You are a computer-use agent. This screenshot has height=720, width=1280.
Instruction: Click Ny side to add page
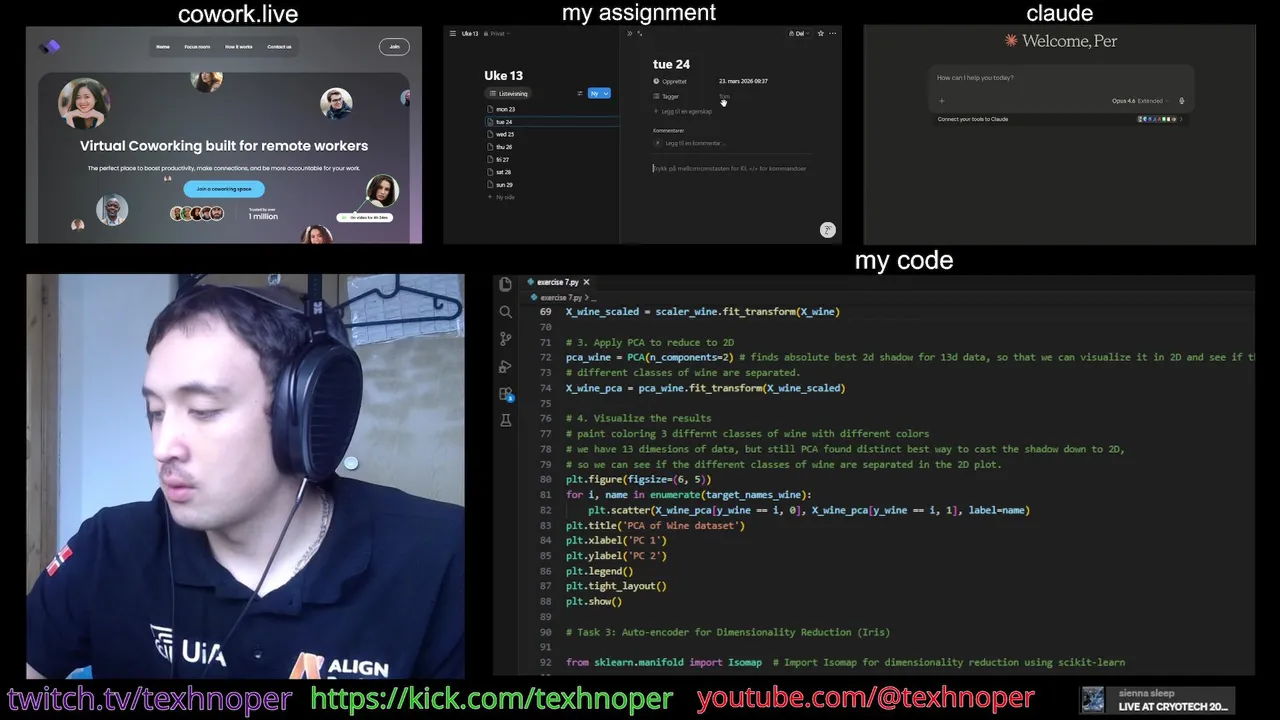[x=503, y=197]
